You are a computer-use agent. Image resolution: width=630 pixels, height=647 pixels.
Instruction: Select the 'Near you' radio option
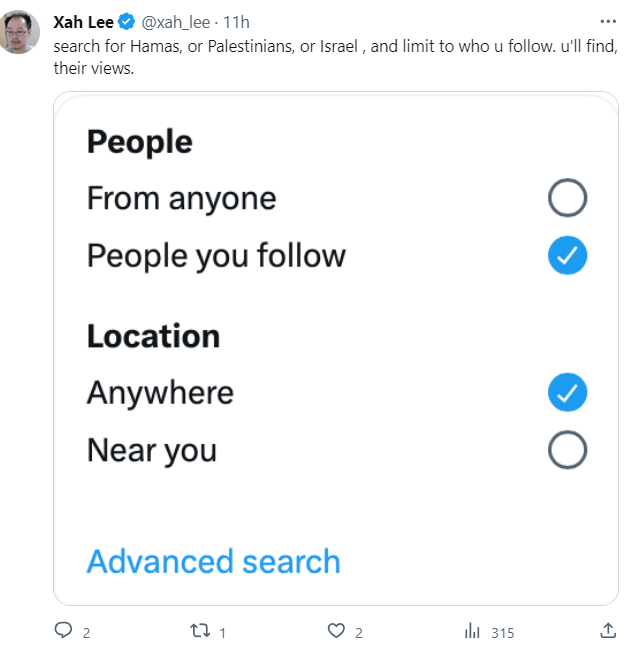[567, 451]
